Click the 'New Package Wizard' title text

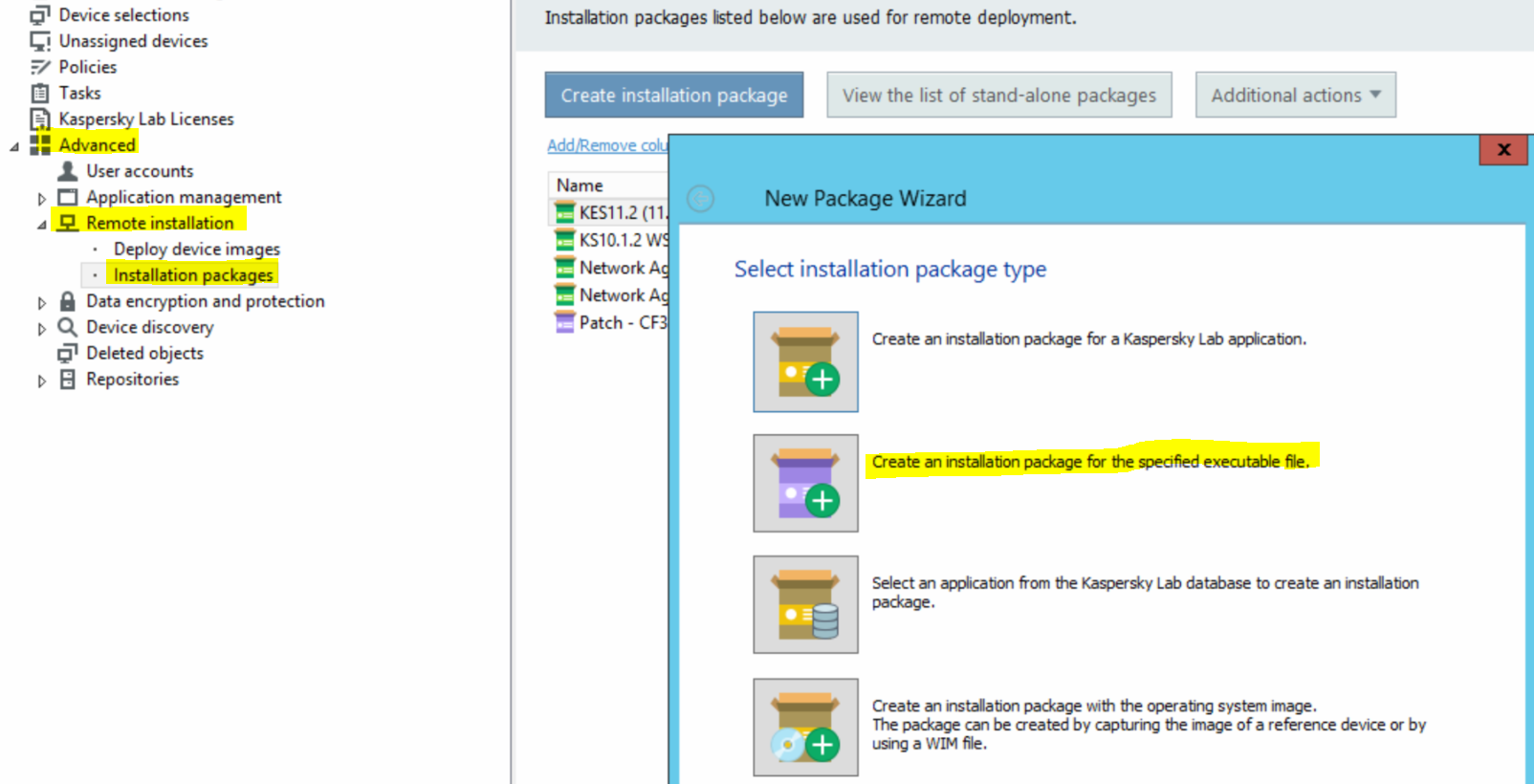coord(866,198)
